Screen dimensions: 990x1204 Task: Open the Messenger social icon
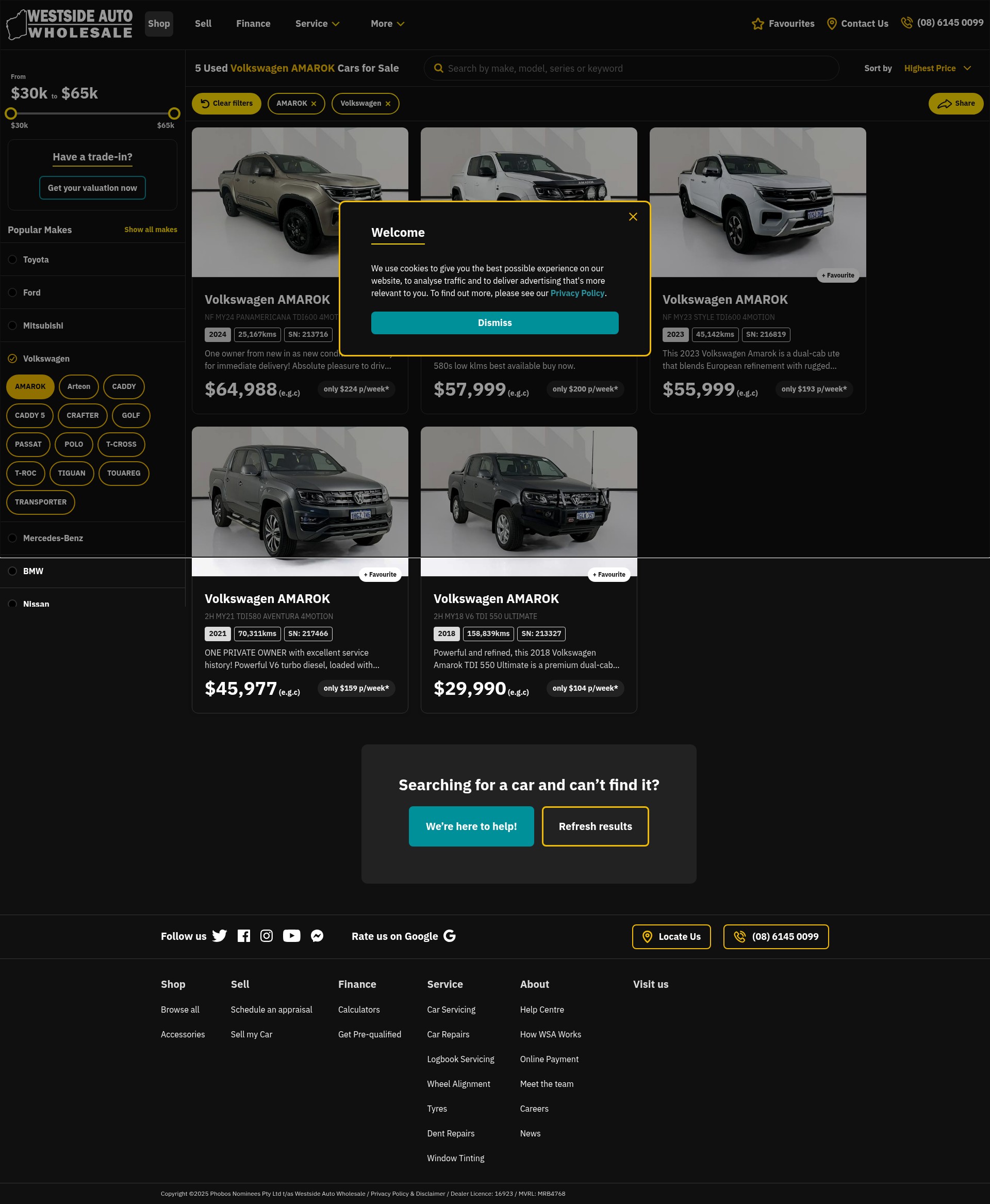pyautogui.click(x=317, y=936)
